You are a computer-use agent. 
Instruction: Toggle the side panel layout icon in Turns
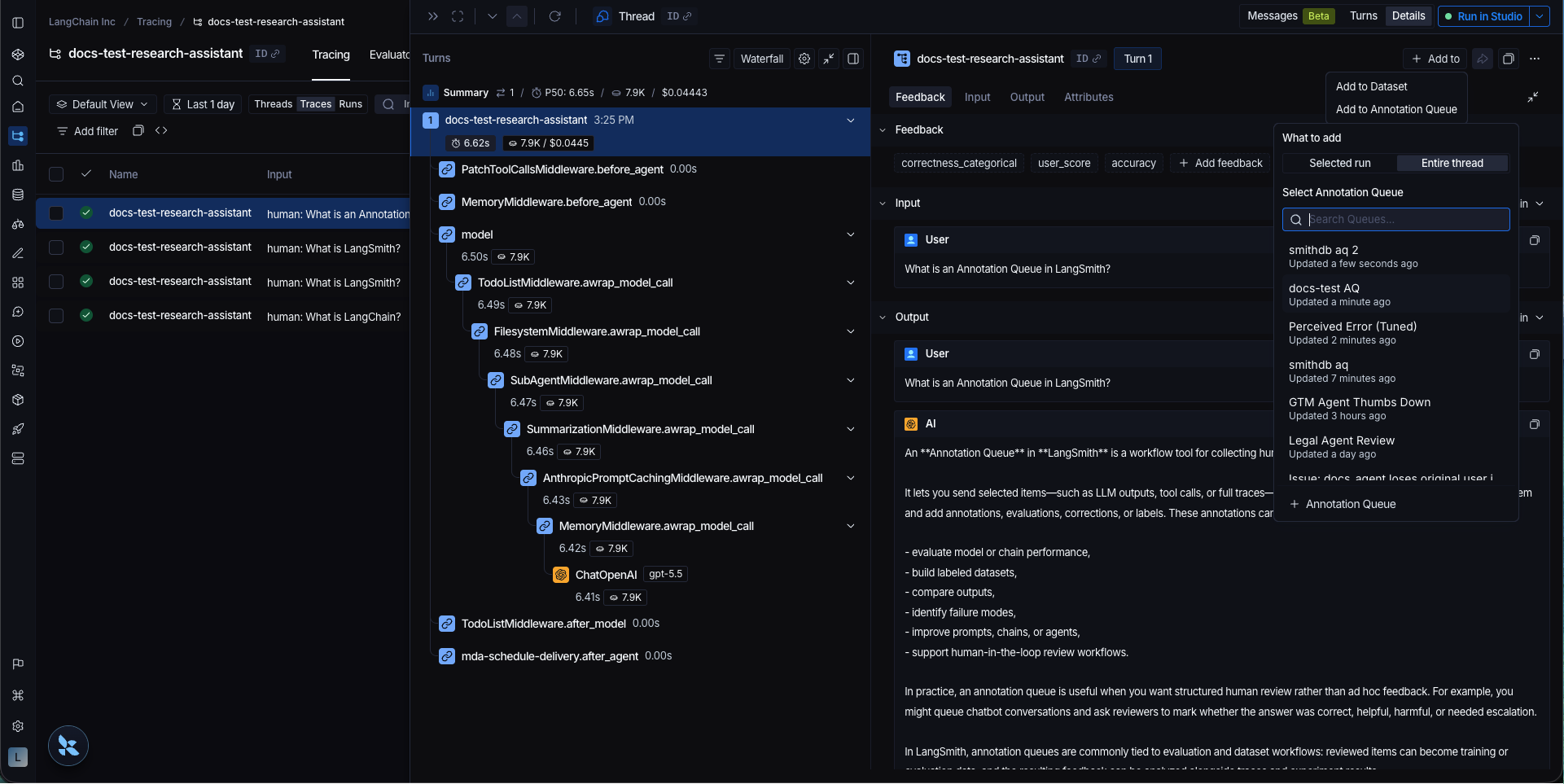pyautogui.click(x=853, y=59)
